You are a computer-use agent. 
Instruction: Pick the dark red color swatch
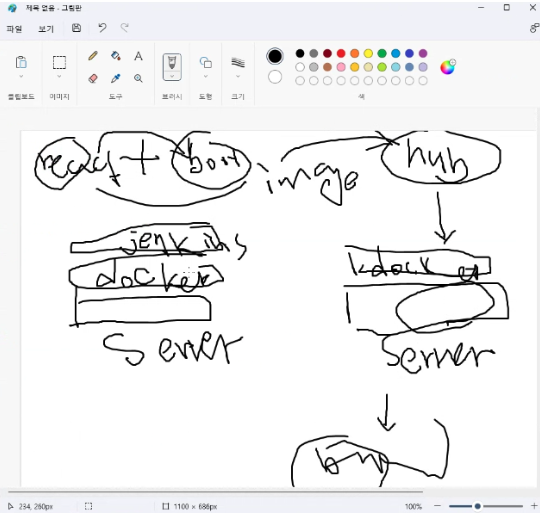pyautogui.click(x=327, y=53)
